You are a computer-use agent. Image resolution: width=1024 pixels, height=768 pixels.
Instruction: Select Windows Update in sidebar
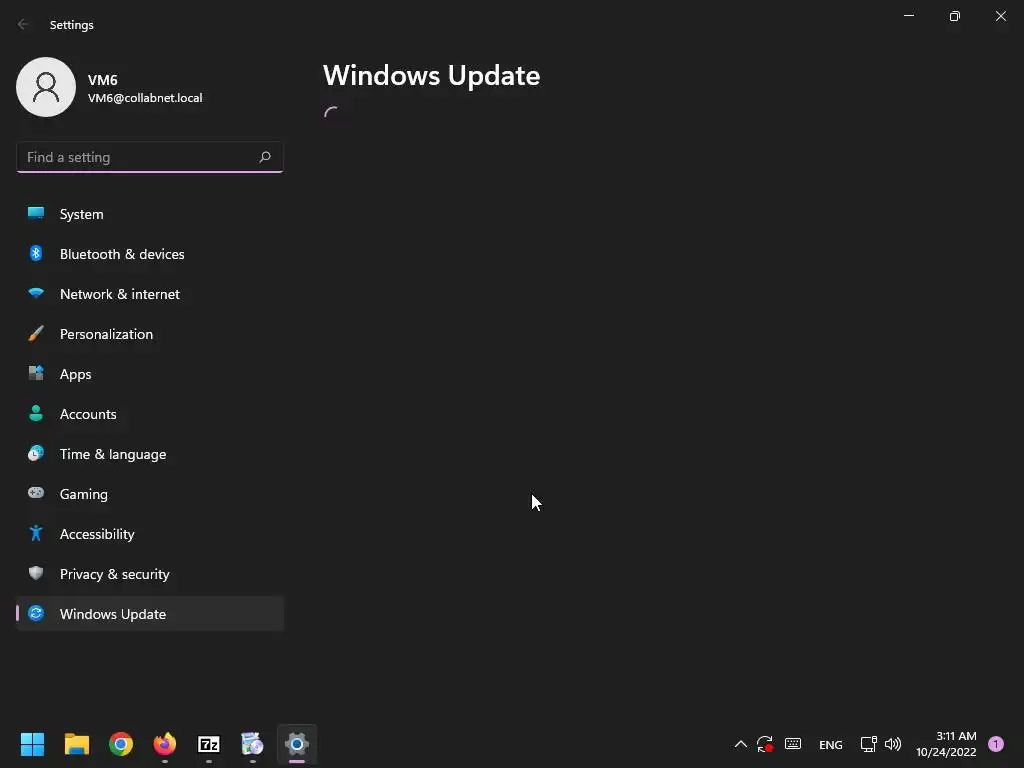(150, 614)
